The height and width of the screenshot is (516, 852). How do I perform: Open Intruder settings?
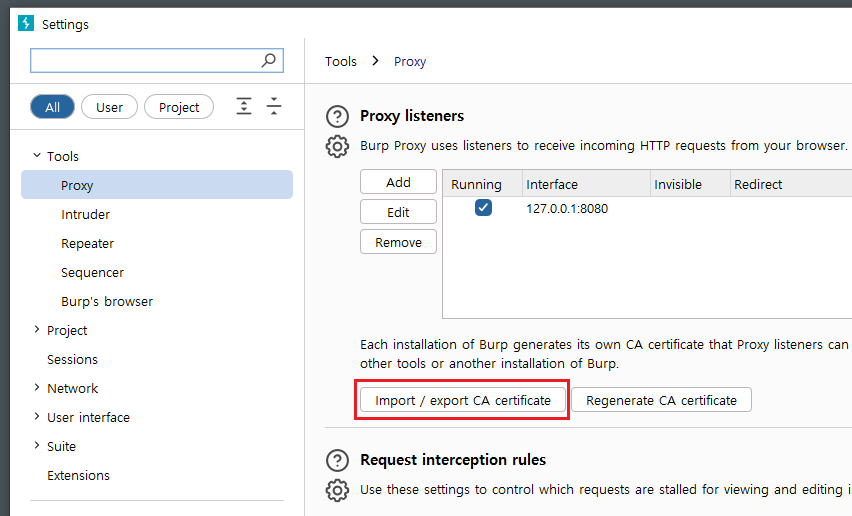click(85, 215)
